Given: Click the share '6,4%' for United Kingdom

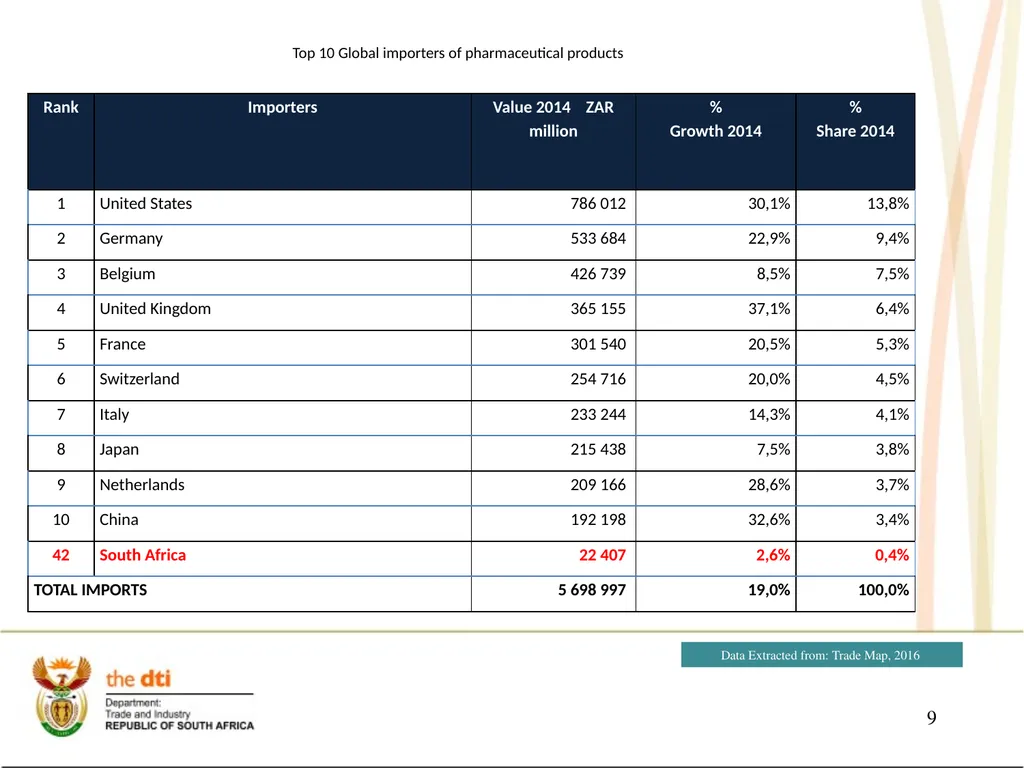Looking at the screenshot, I should (892, 309).
